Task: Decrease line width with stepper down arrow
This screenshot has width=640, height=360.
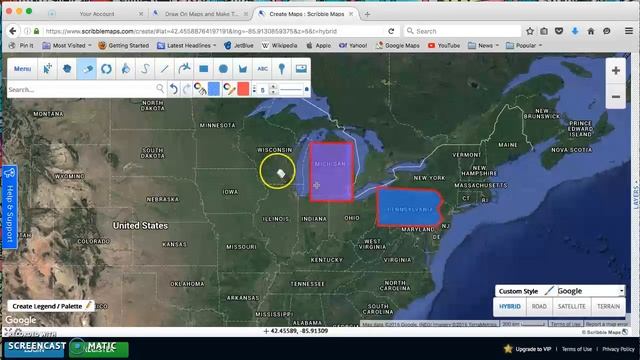Action: (273, 92)
